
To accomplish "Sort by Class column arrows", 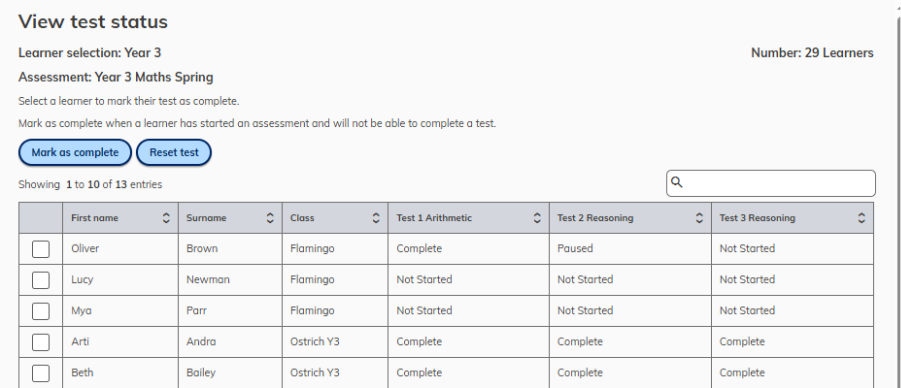I will [376, 218].
